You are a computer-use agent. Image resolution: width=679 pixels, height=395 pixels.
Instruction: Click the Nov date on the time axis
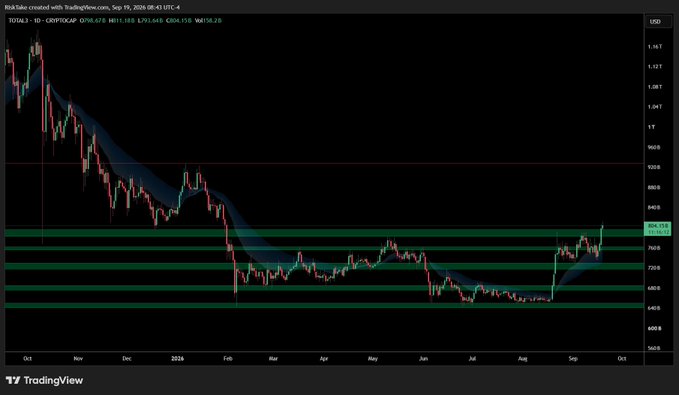pos(78,359)
